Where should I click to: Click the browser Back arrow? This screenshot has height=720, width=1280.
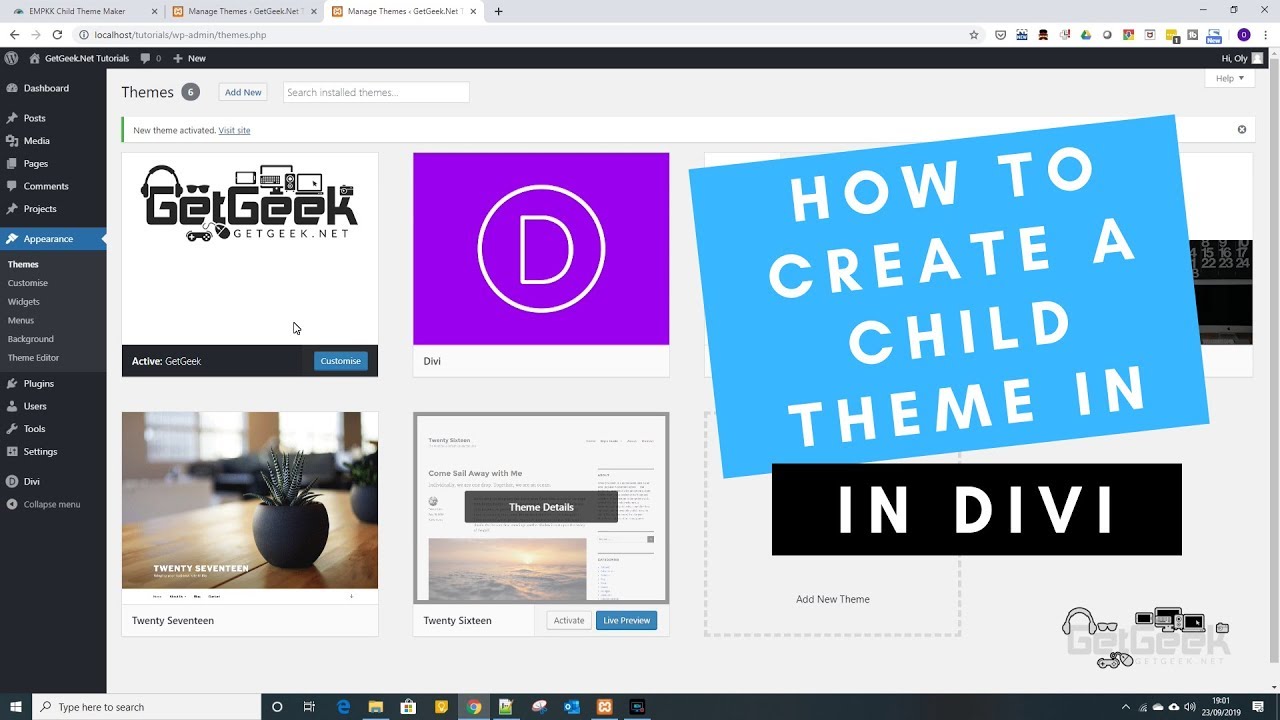14,34
